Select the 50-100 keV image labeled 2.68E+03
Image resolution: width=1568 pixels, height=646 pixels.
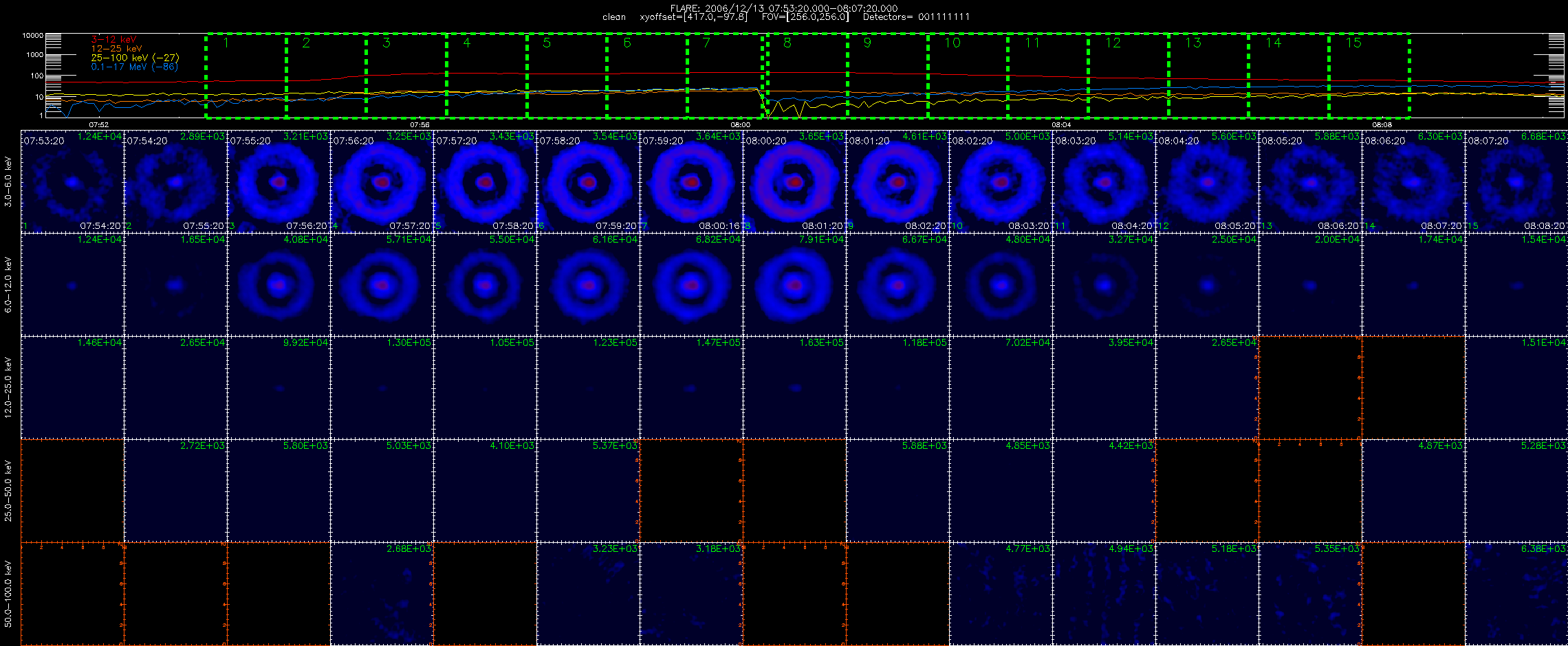pyautogui.click(x=382, y=594)
